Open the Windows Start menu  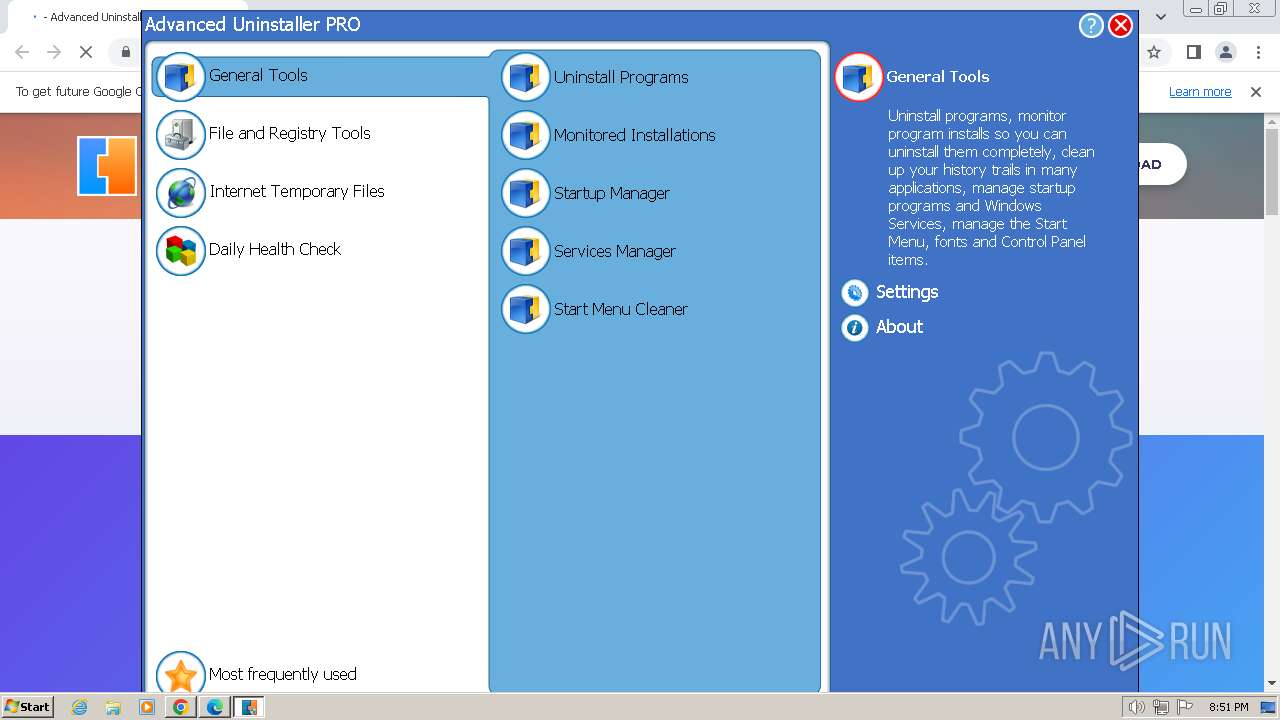(x=27, y=707)
